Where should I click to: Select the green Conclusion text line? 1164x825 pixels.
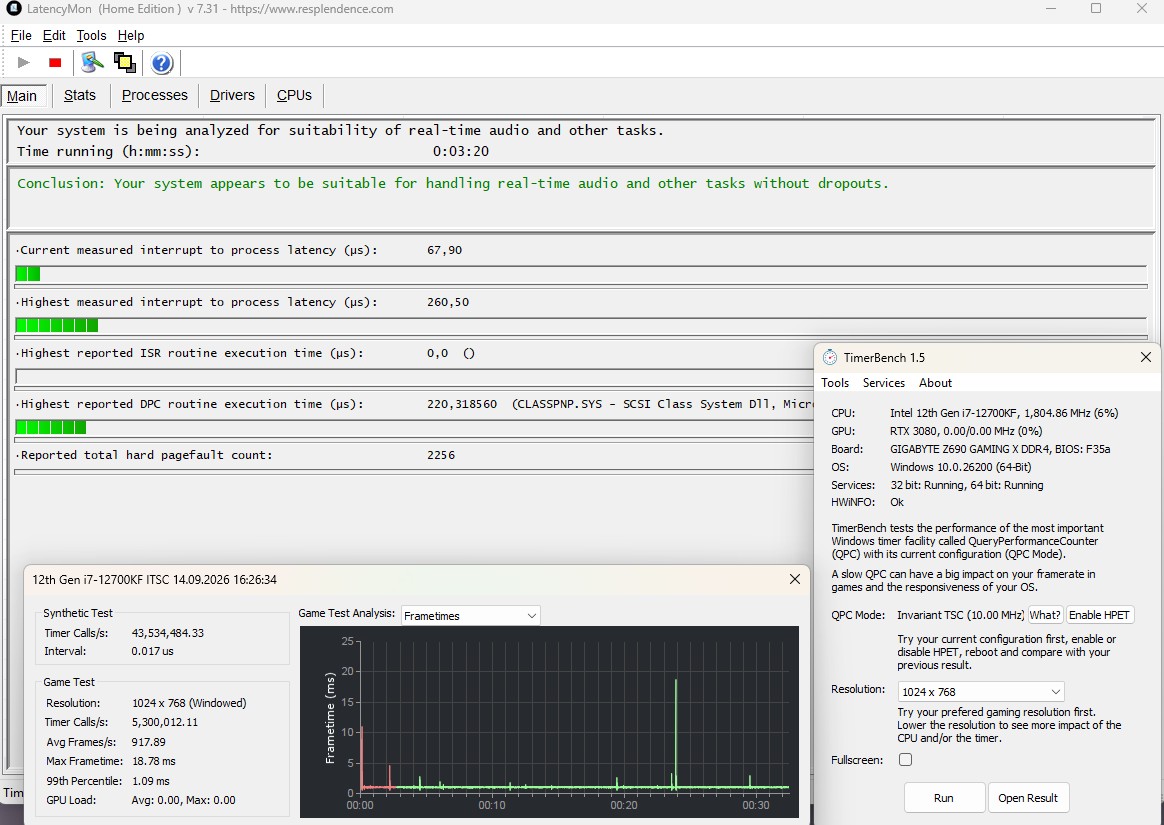click(453, 183)
